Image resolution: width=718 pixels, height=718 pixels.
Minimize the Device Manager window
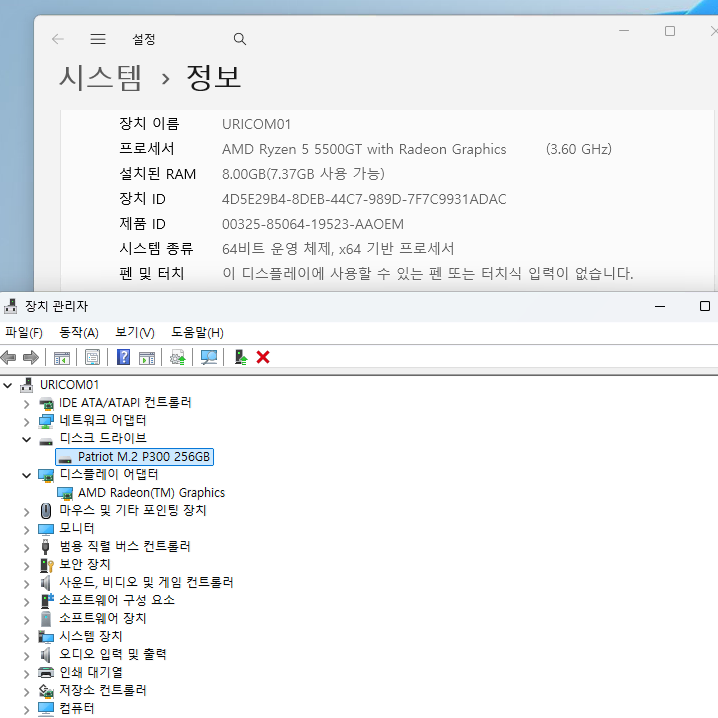pyautogui.click(x=660, y=306)
